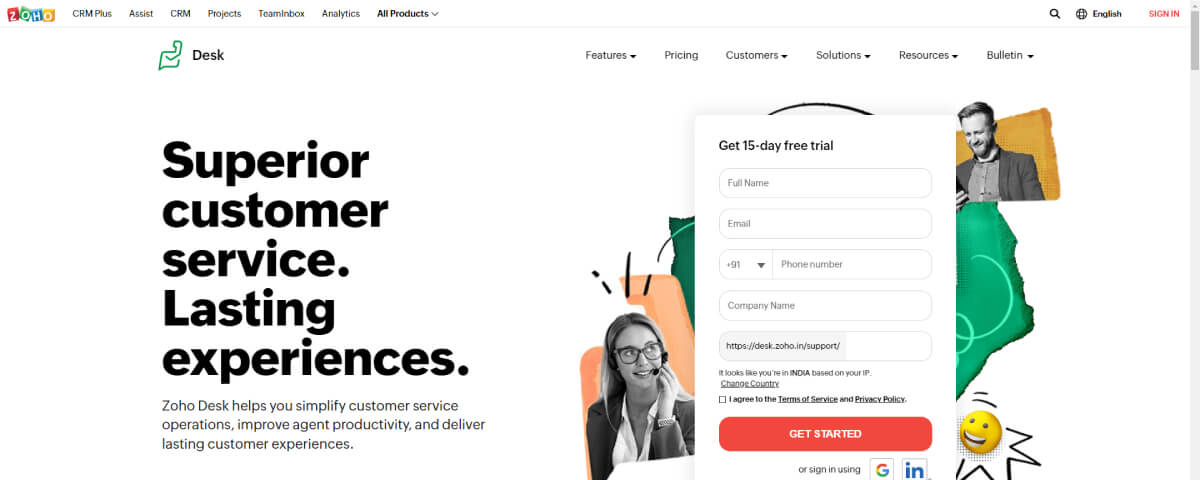Expand the All Products dropdown
Screen dimensions: 1200x480
point(407,14)
